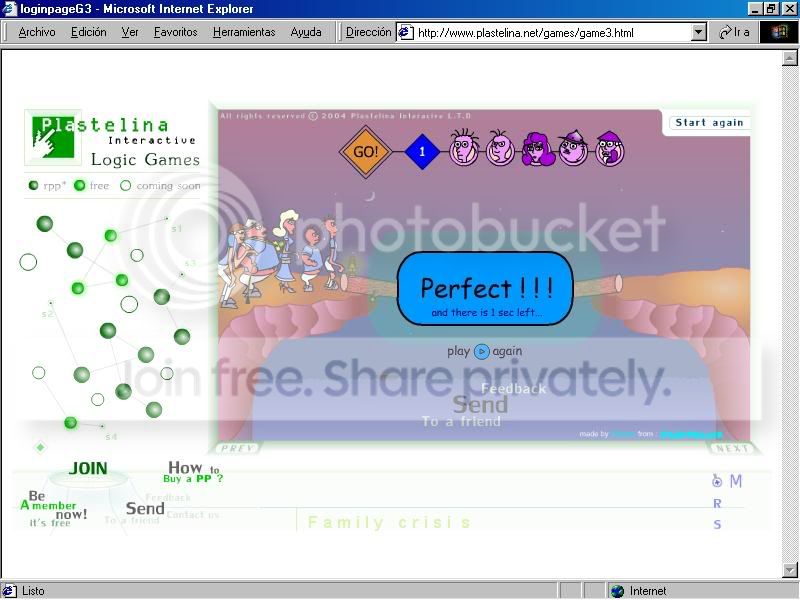Click the s1 node label
The width and height of the screenshot is (800, 600).
177,229
